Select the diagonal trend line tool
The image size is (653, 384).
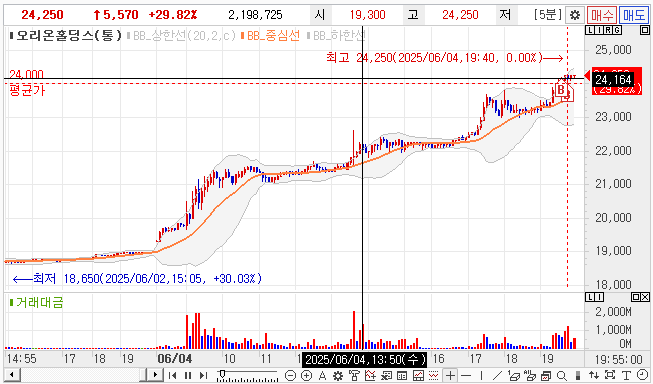498,375
